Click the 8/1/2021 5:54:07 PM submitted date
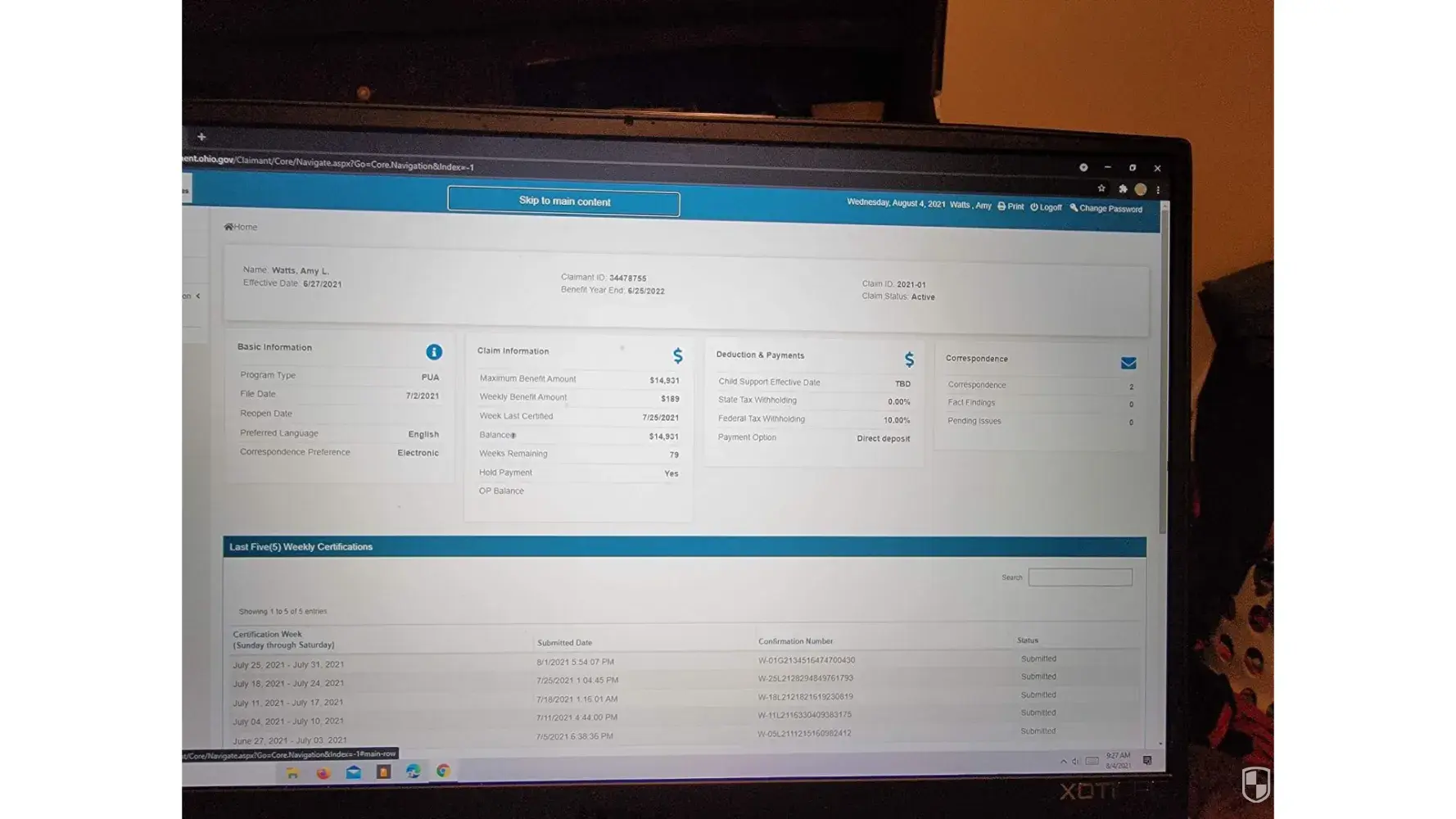Screen dimensions: 1456x819 pos(575,662)
